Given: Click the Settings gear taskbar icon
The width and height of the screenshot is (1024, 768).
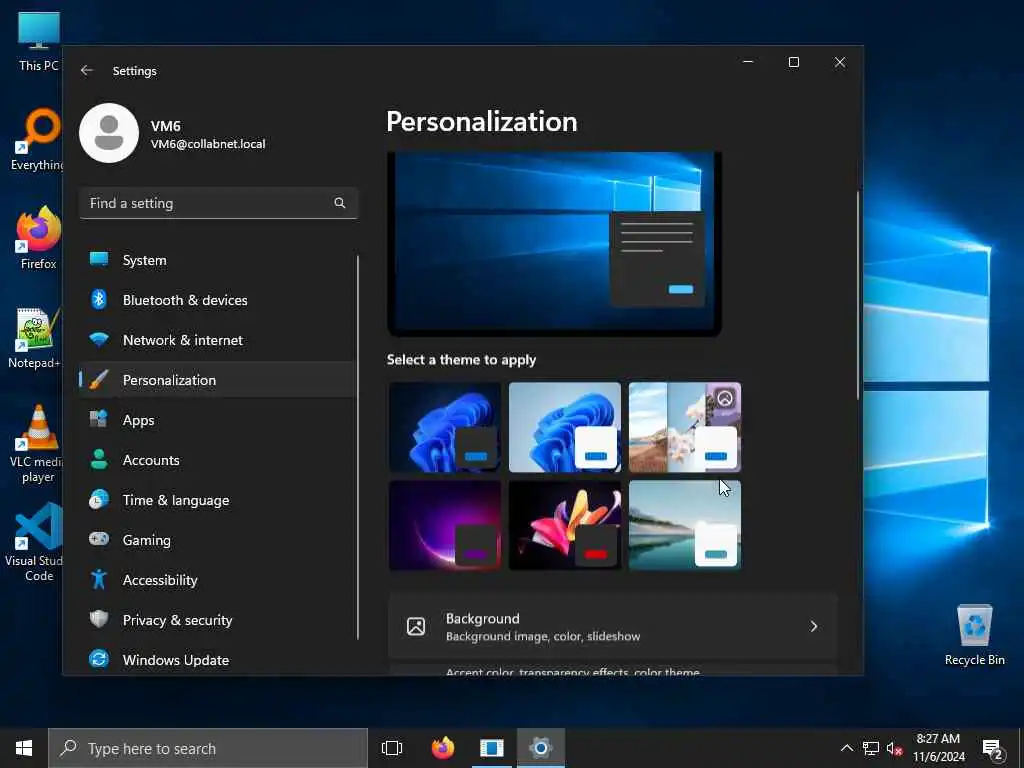Looking at the screenshot, I should click(x=541, y=748).
